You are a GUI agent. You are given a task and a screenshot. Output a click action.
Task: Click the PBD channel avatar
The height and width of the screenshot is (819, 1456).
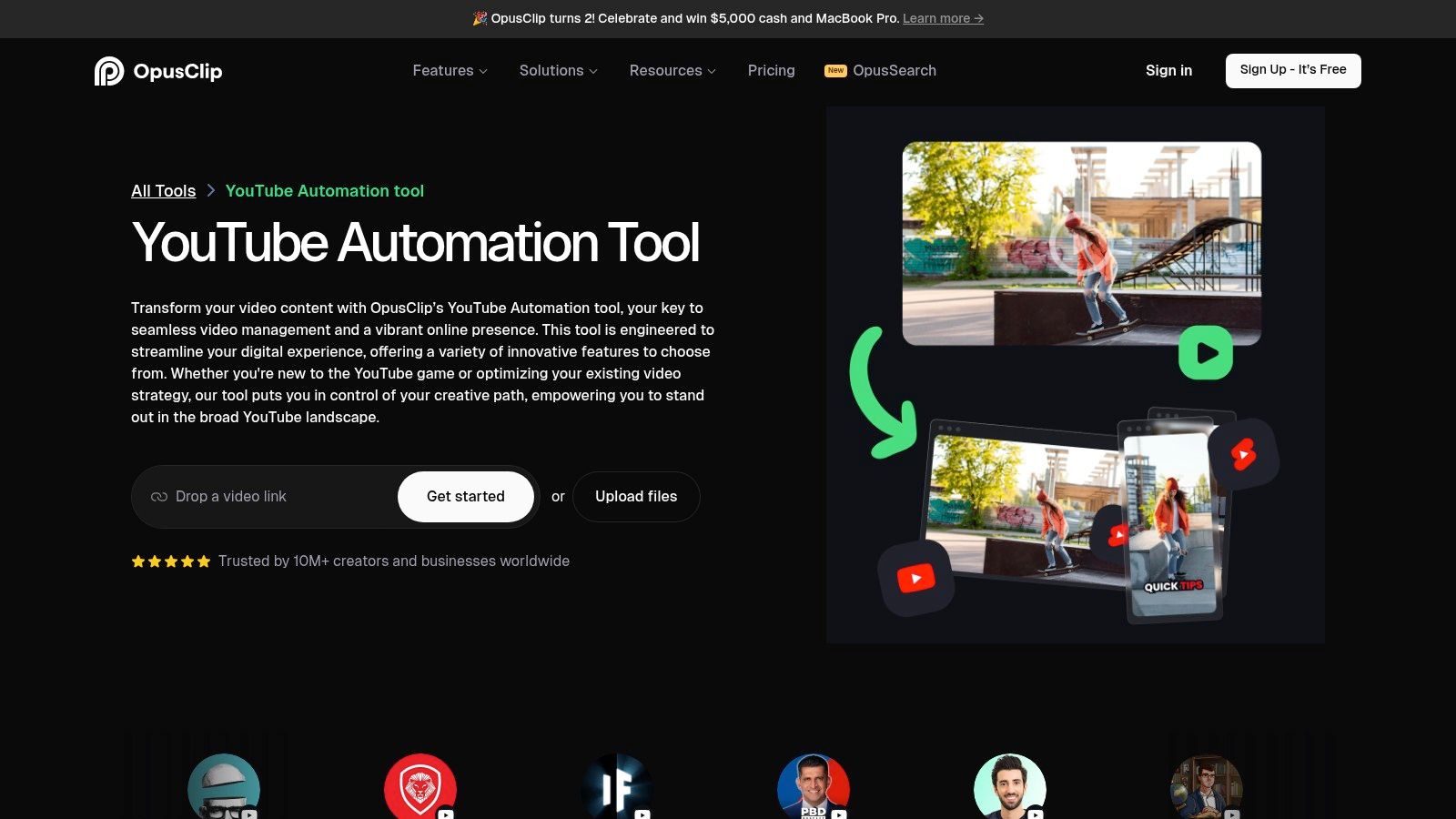(814, 788)
